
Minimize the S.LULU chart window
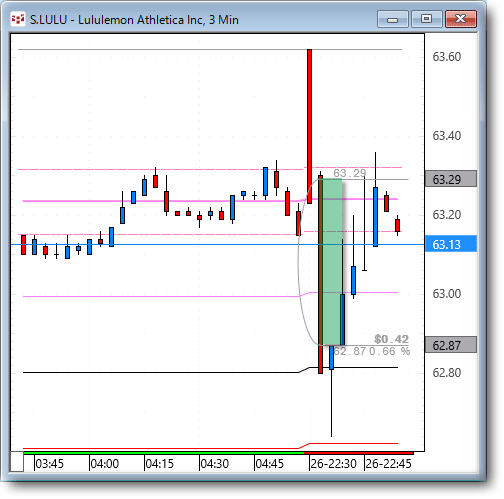[x=393, y=19]
